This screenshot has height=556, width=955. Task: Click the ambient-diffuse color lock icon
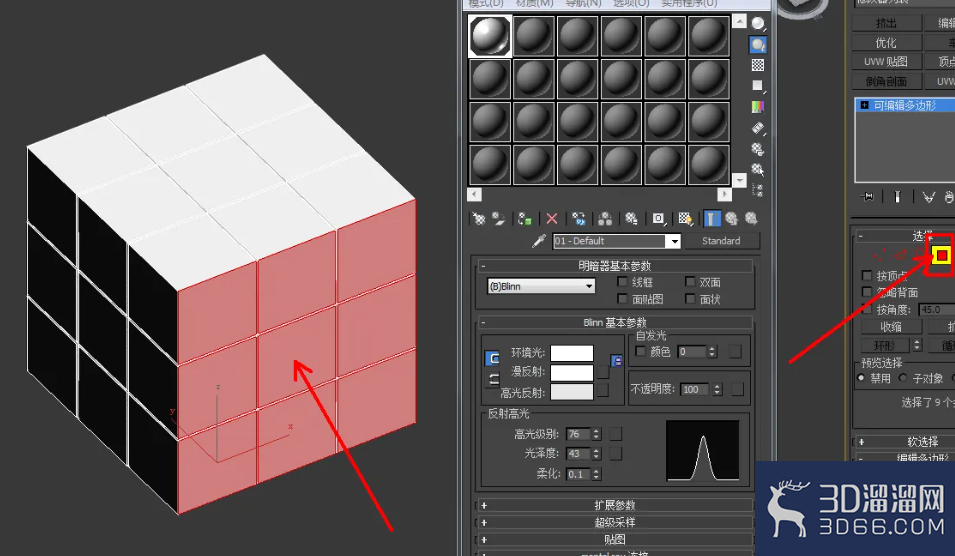pyautogui.click(x=616, y=361)
